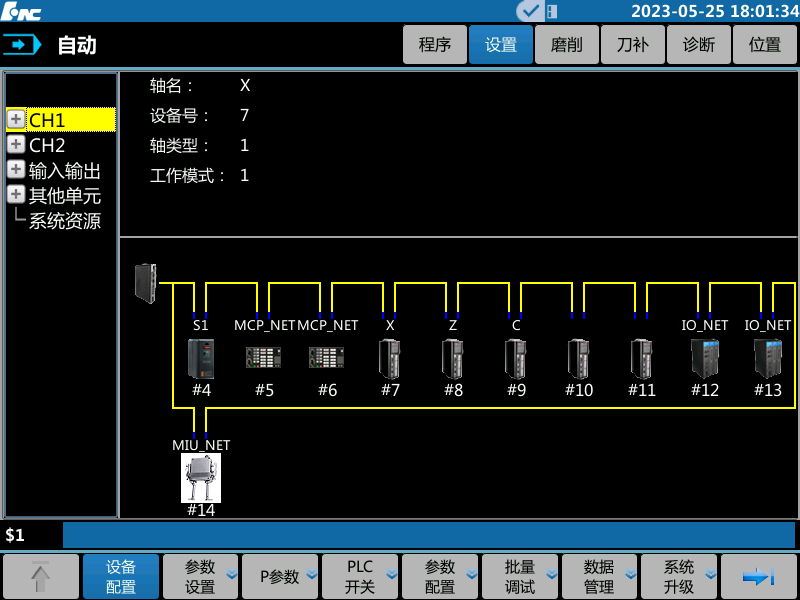800x600 pixels.
Task: Open the 诊断 tab
Action: (699, 45)
